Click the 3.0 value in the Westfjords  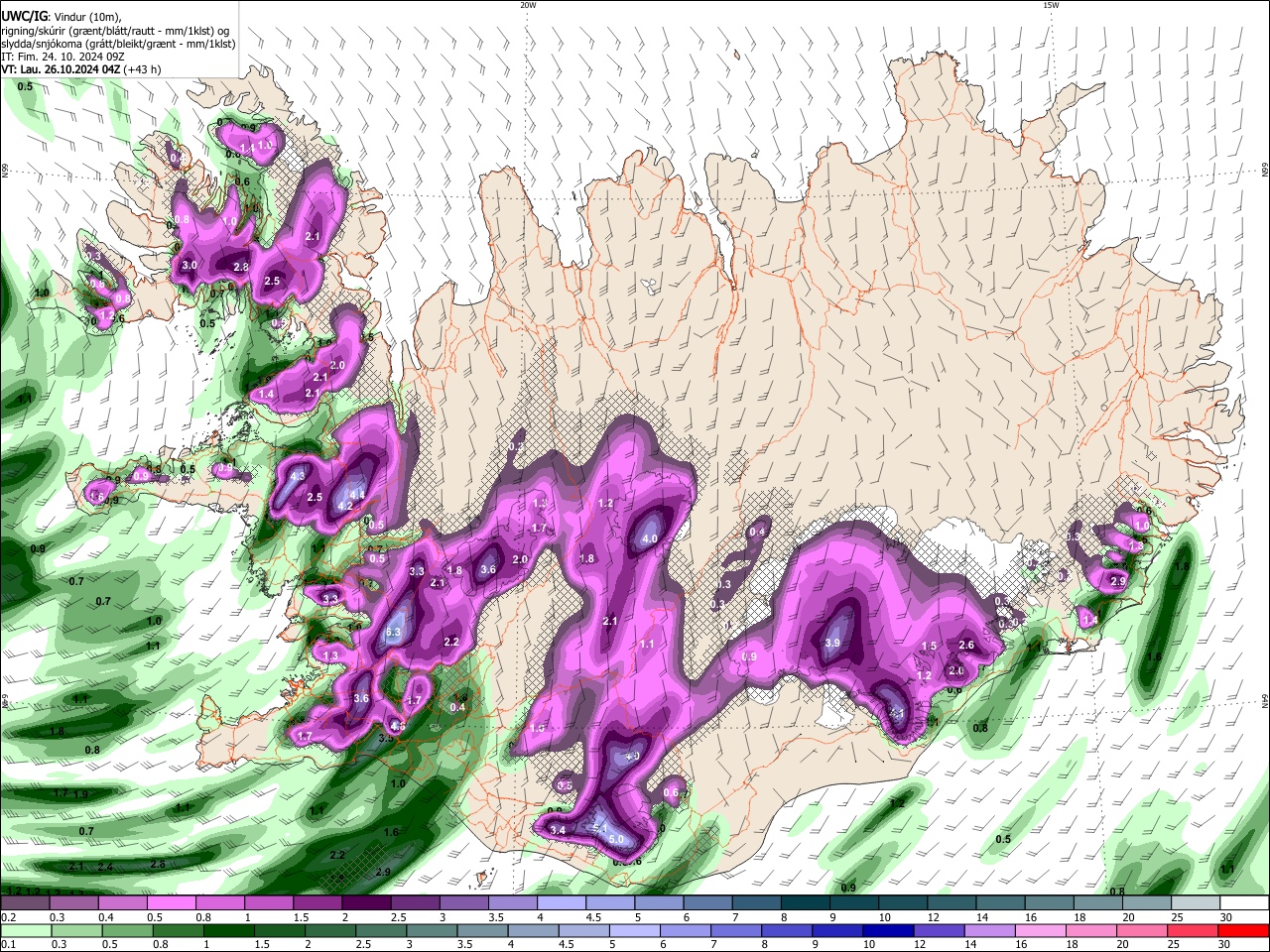coord(190,266)
